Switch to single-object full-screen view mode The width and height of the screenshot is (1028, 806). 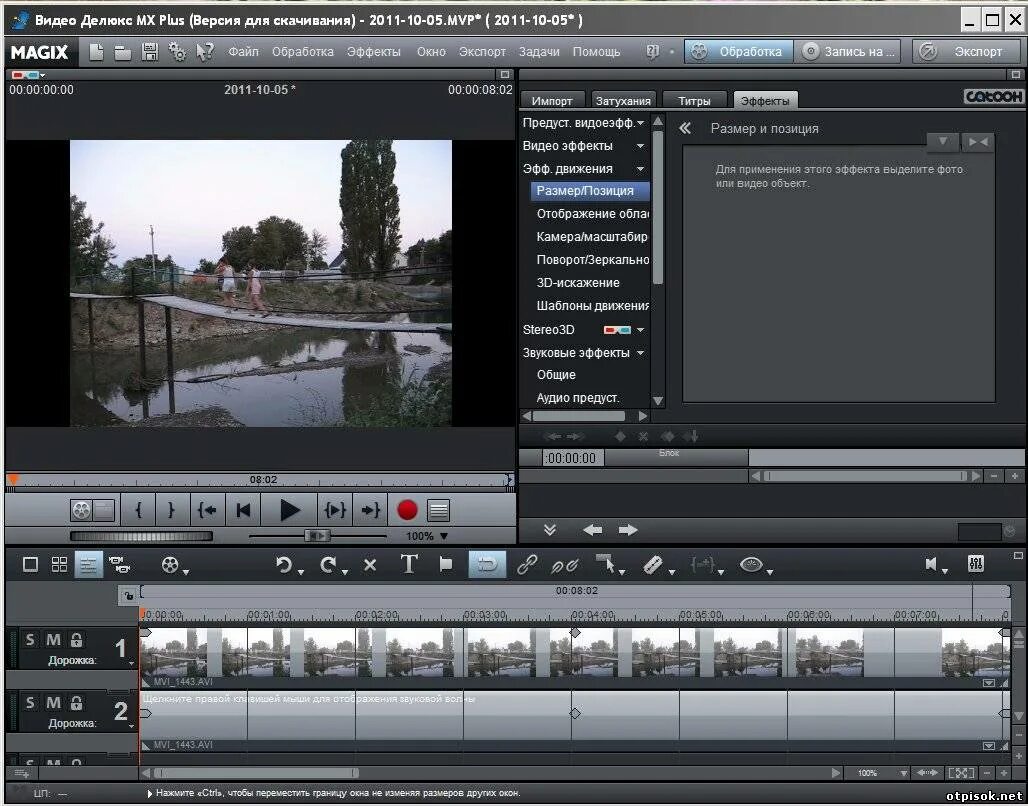(x=30, y=564)
